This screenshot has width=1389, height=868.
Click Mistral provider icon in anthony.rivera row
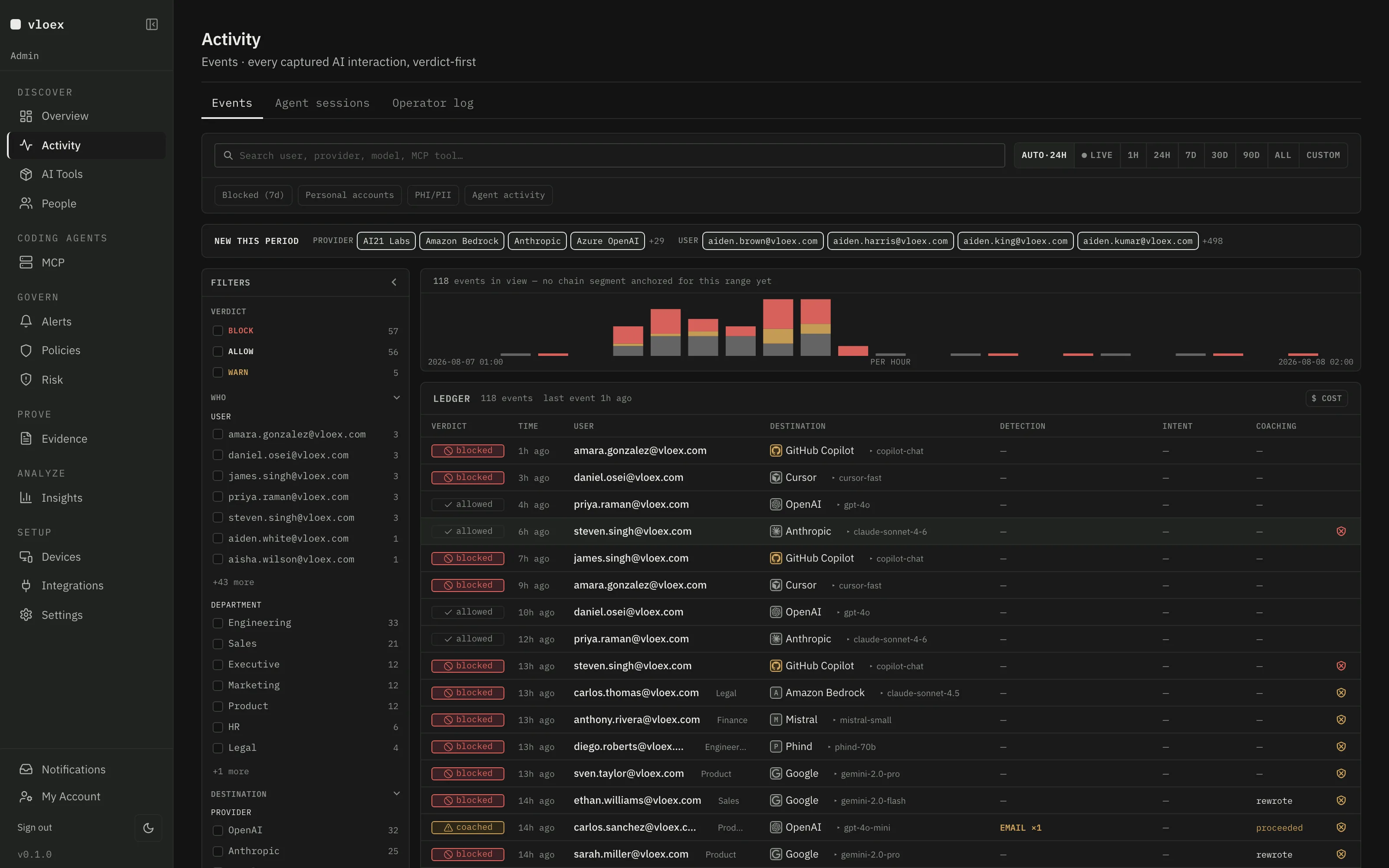(x=775, y=720)
